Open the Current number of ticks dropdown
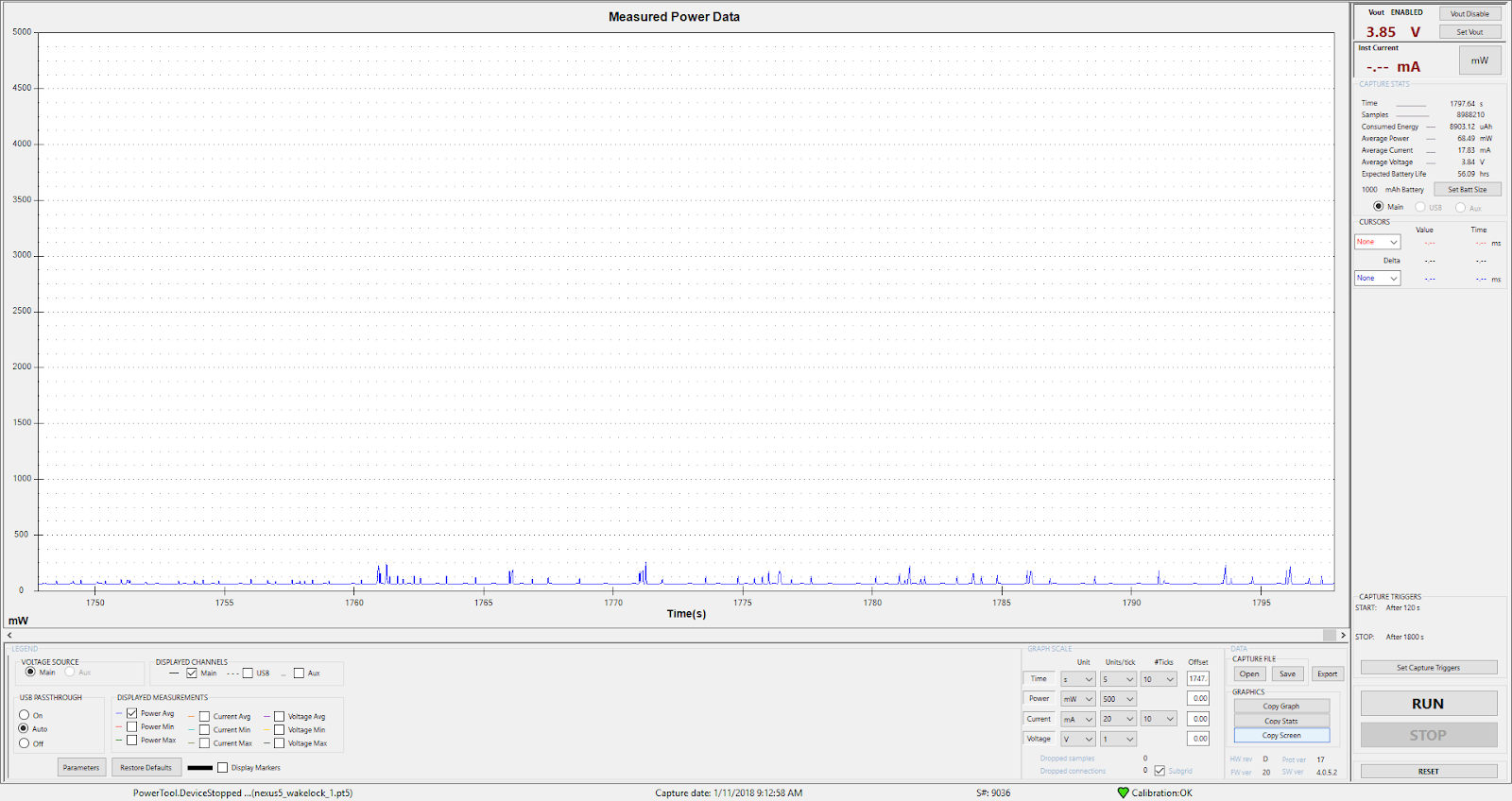The height and width of the screenshot is (801, 1512). [1159, 719]
